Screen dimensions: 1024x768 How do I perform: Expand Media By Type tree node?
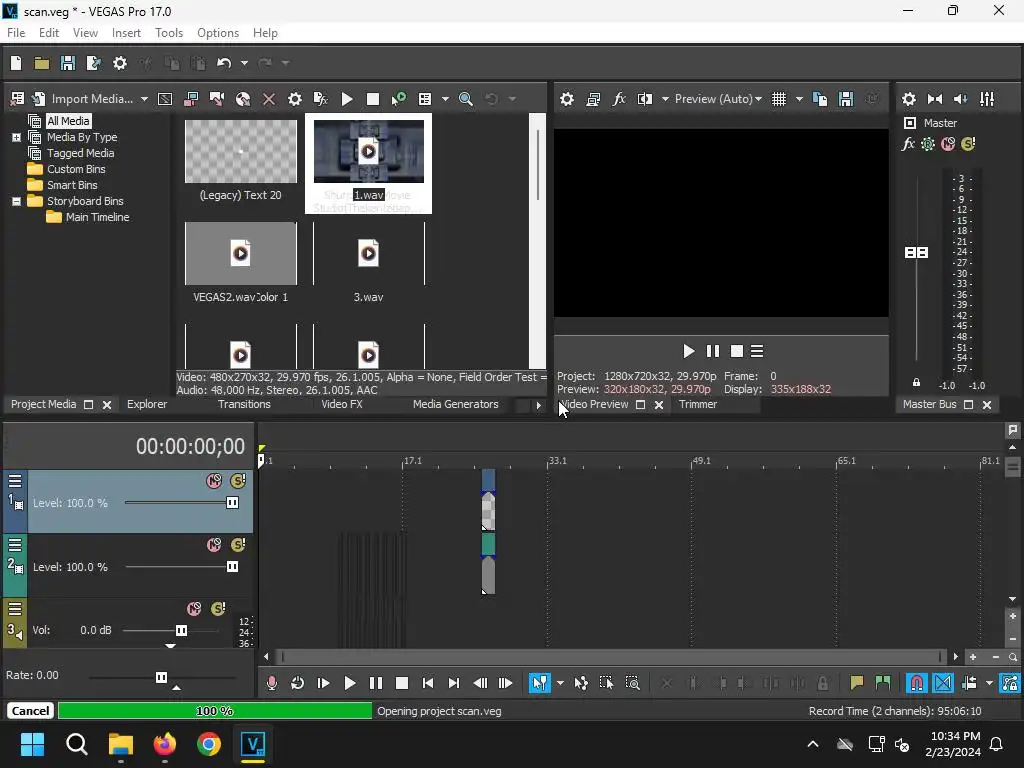[16, 137]
